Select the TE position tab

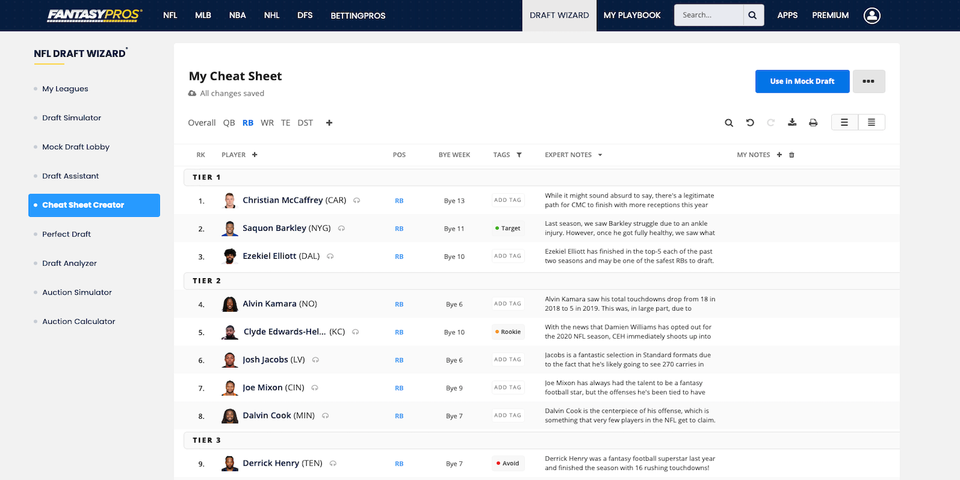point(285,123)
